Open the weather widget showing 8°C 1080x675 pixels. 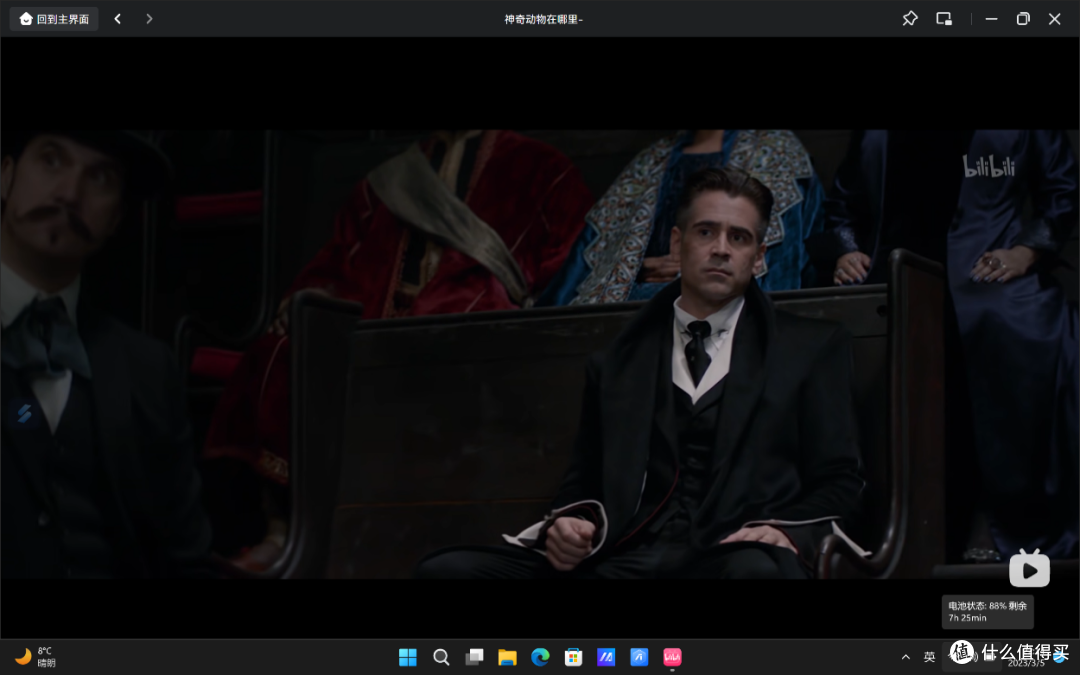(x=35, y=656)
